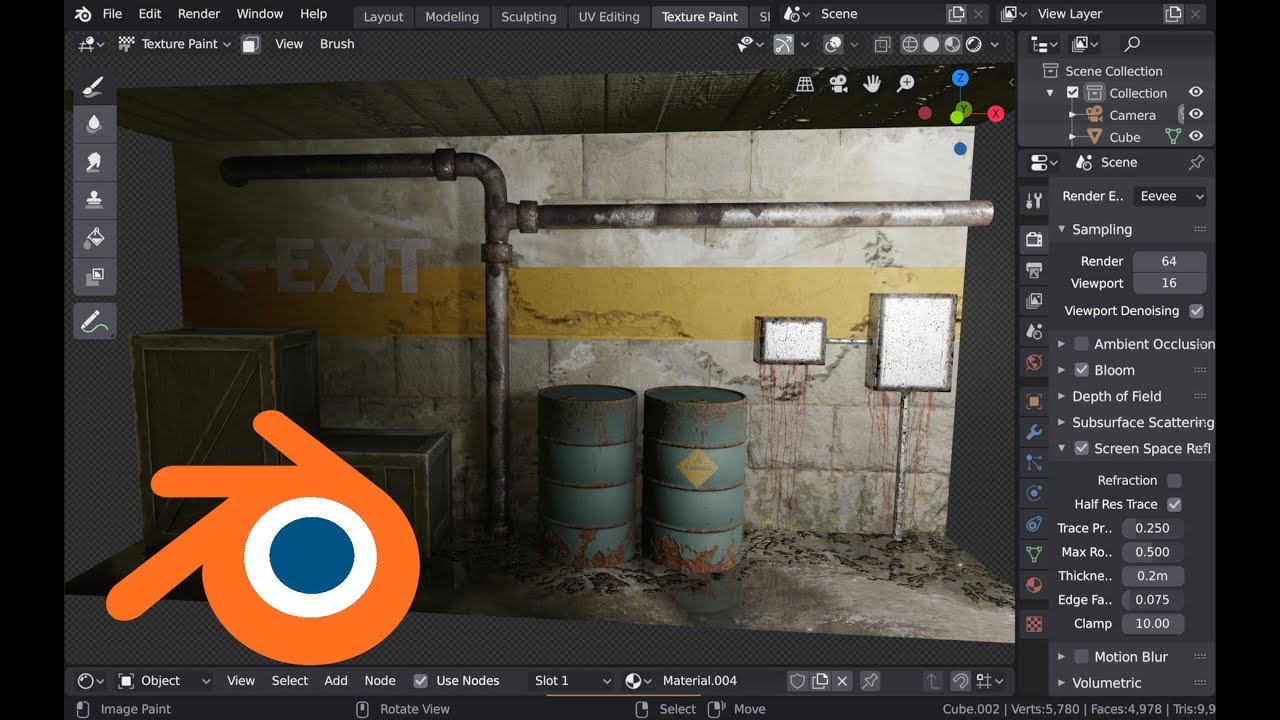Open the Object shader type dropdown

click(164, 681)
